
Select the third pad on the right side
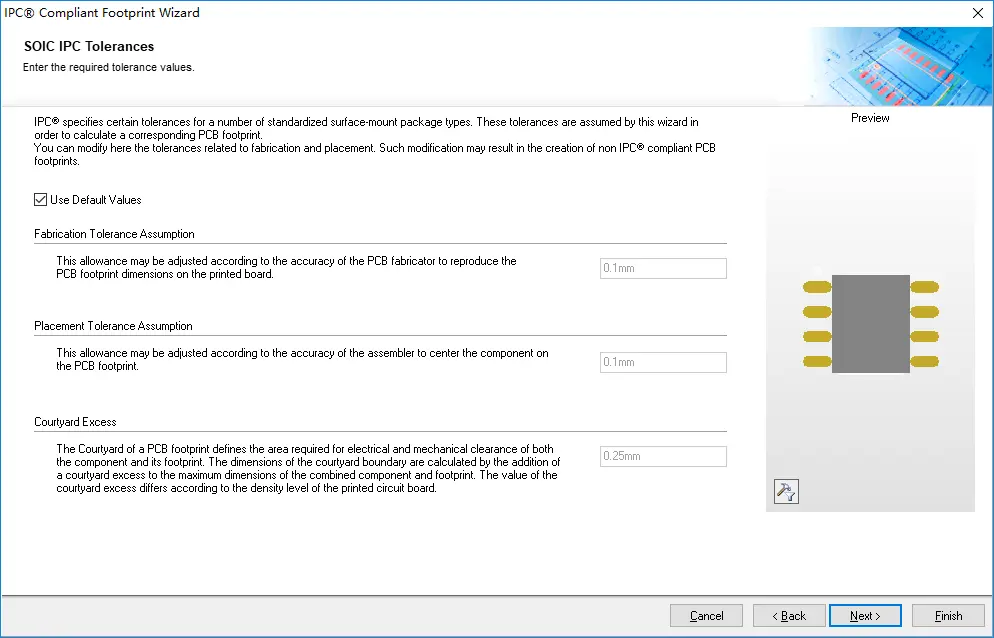924,337
